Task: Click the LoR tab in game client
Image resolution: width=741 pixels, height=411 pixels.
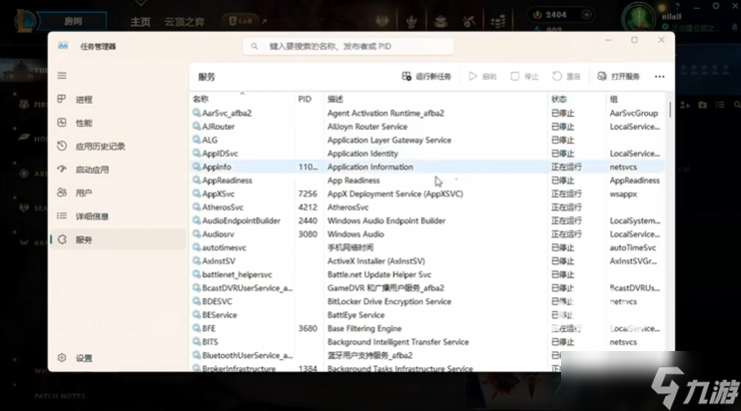Action: (241, 21)
